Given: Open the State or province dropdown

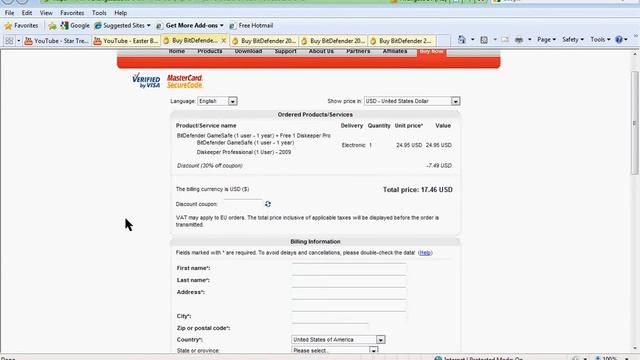Looking at the screenshot, I should (335, 351).
